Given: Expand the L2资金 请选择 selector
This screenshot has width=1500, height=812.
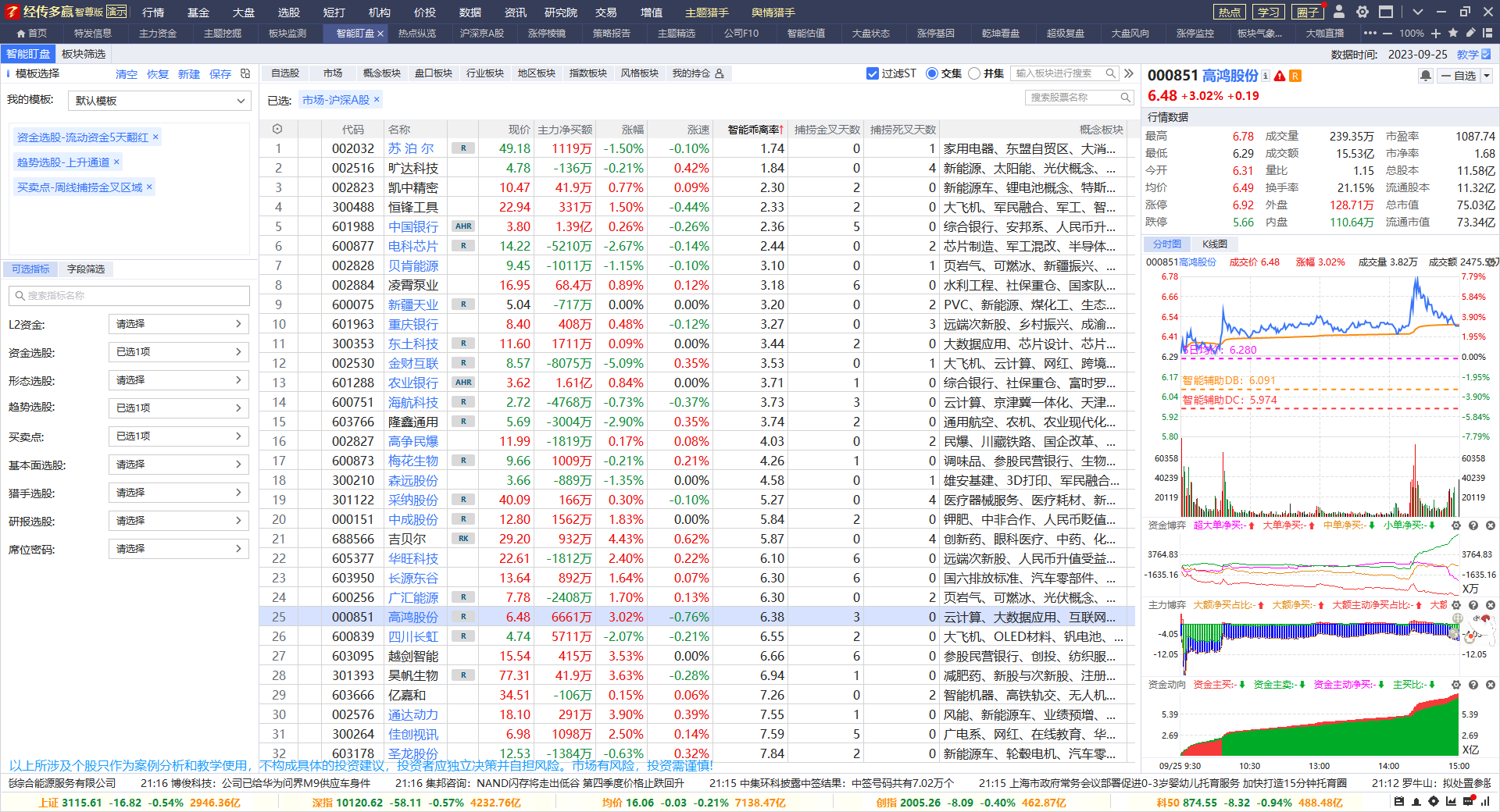Looking at the screenshot, I should click(x=178, y=324).
